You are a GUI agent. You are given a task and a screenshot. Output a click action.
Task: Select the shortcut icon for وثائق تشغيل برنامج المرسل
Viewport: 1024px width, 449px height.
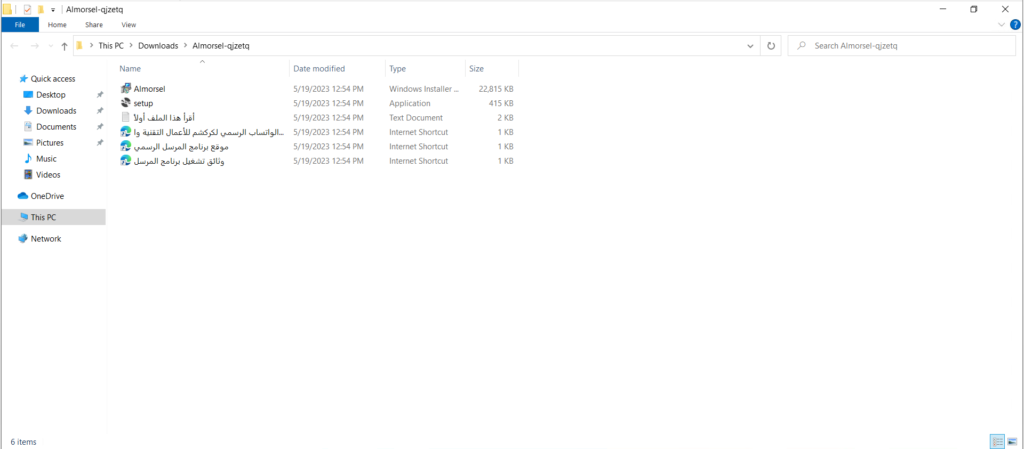(x=126, y=161)
